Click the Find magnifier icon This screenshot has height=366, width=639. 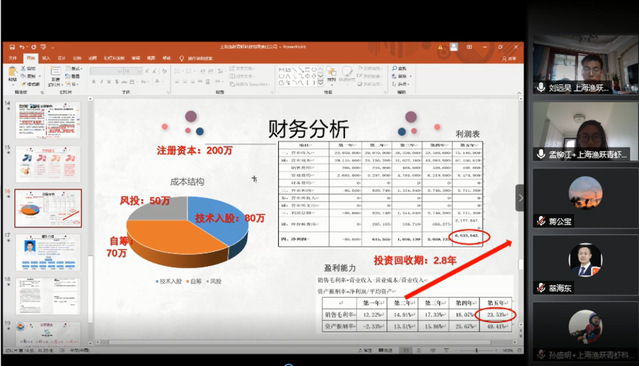click(x=394, y=68)
